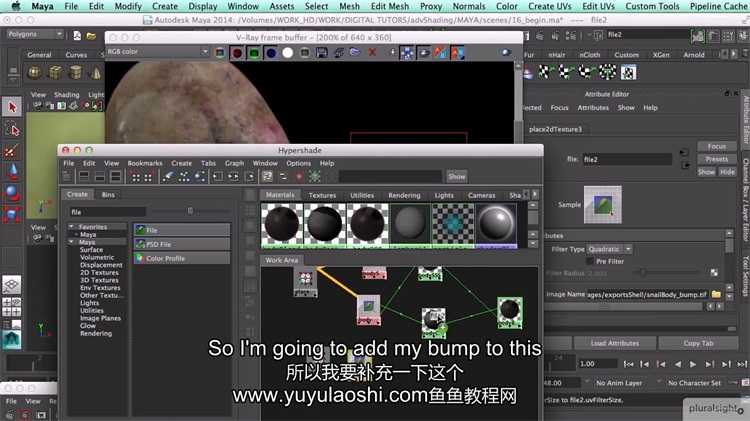Open the Apple menu
The width and height of the screenshot is (750, 421).
tap(16, 6)
